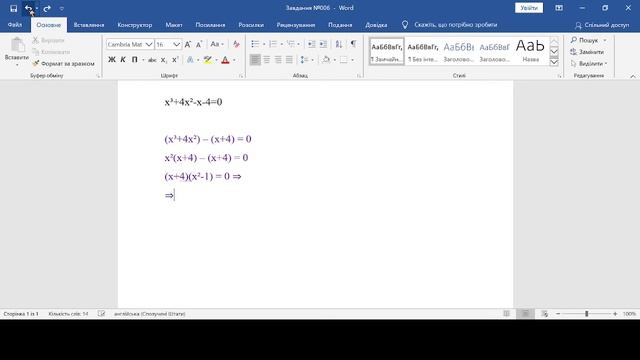640x360 pixels.
Task: Center the text
Action: coord(267,60)
